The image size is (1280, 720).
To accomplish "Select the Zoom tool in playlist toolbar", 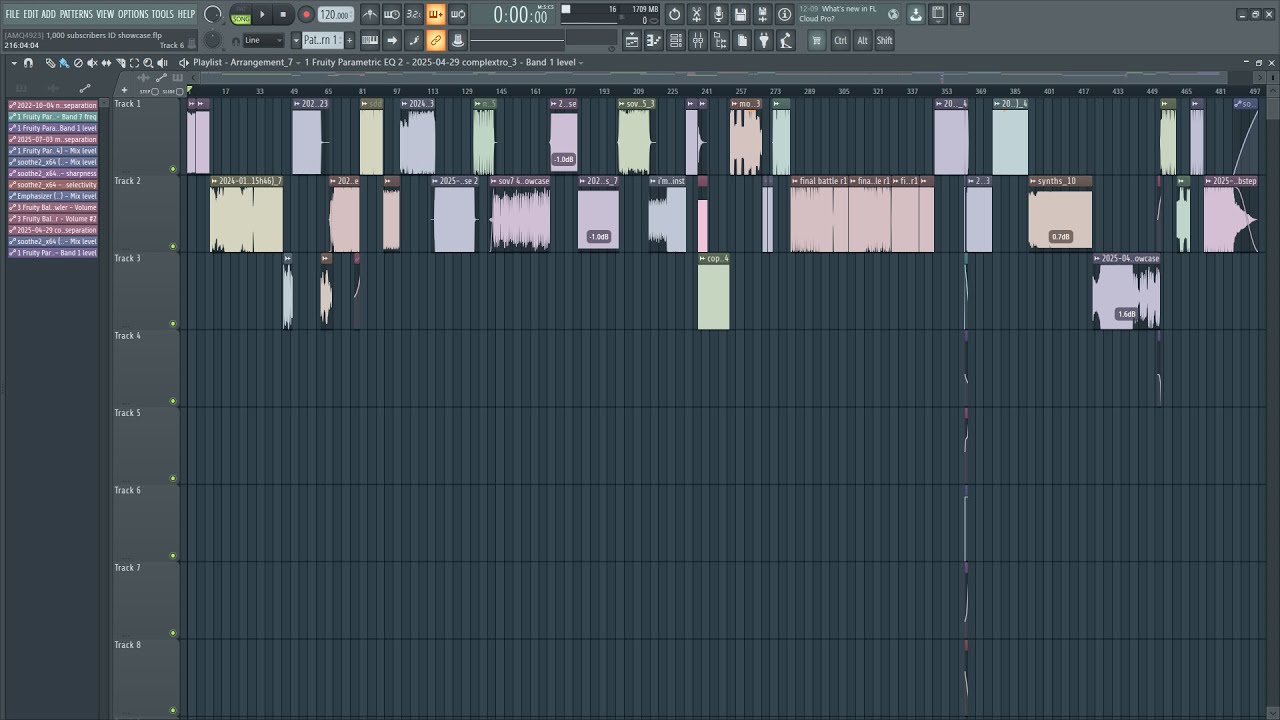I will 148,63.
